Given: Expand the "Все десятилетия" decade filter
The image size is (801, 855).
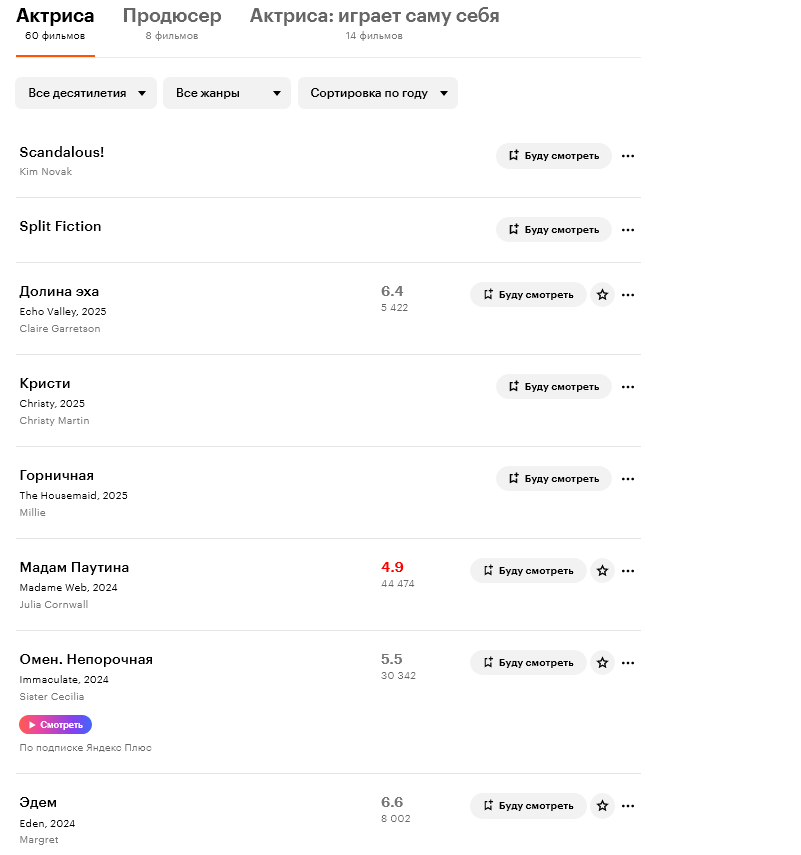Looking at the screenshot, I should 86,93.
